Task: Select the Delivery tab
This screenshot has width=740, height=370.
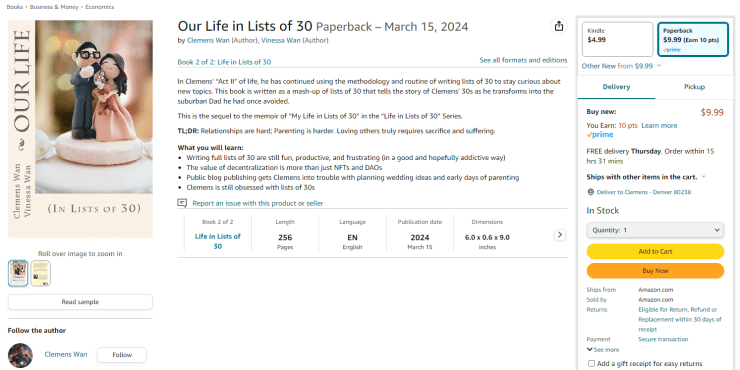Action: coord(616,87)
